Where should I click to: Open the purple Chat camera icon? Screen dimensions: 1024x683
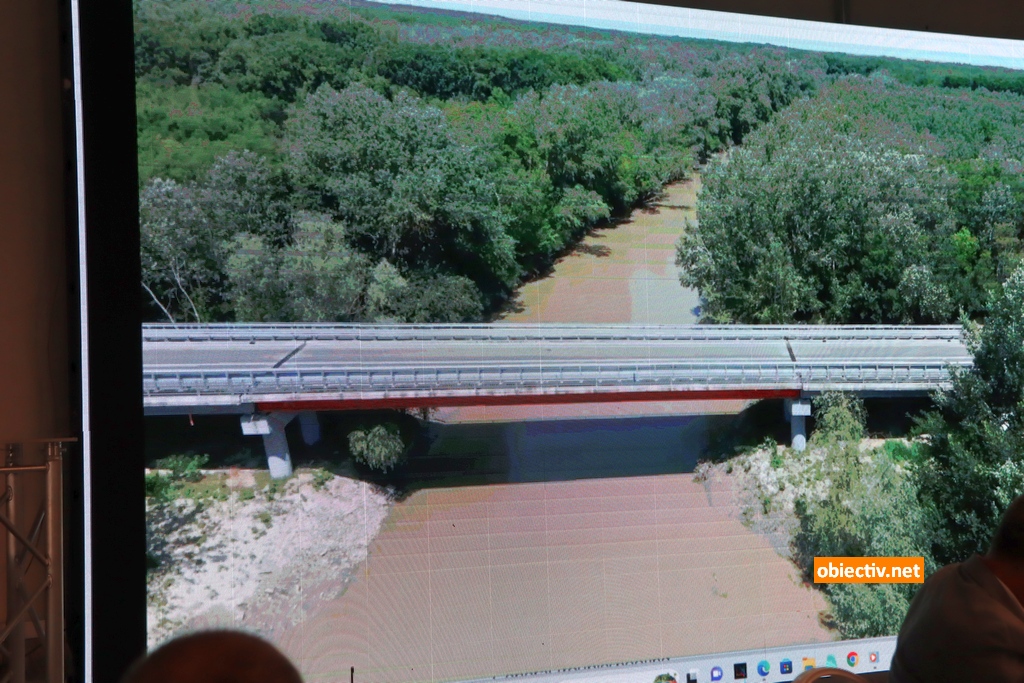click(x=716, y=673)
